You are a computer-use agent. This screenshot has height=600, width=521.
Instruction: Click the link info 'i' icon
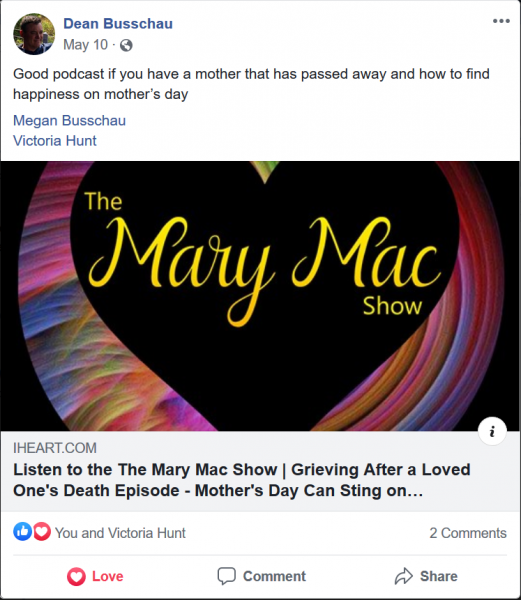tap(492, 431)
